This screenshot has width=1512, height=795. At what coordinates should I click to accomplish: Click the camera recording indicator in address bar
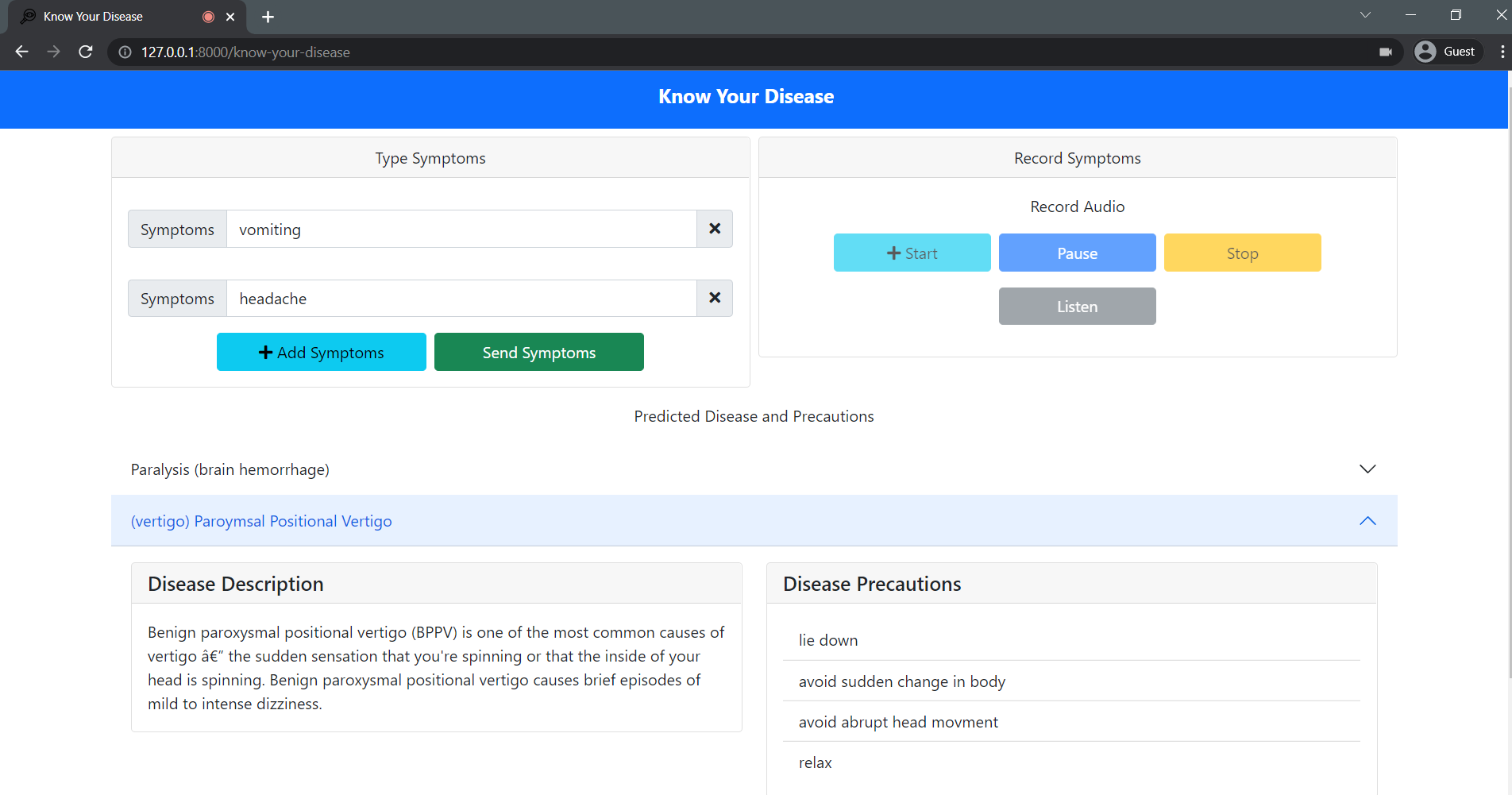pyautogui.click(x=1386, y=52)
